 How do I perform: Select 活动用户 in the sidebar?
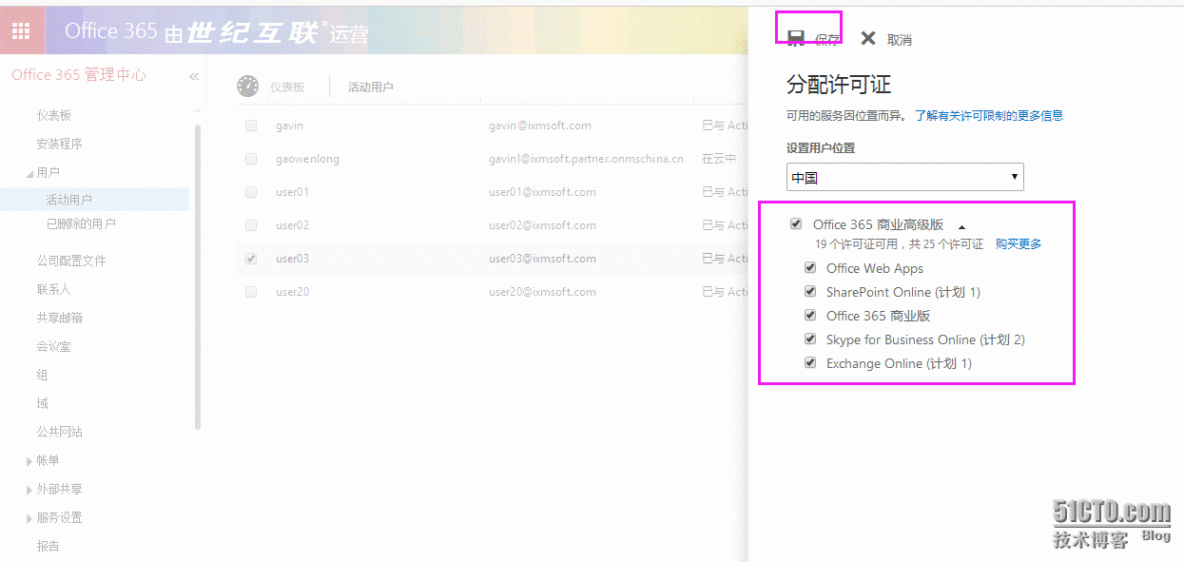point(69,200)
